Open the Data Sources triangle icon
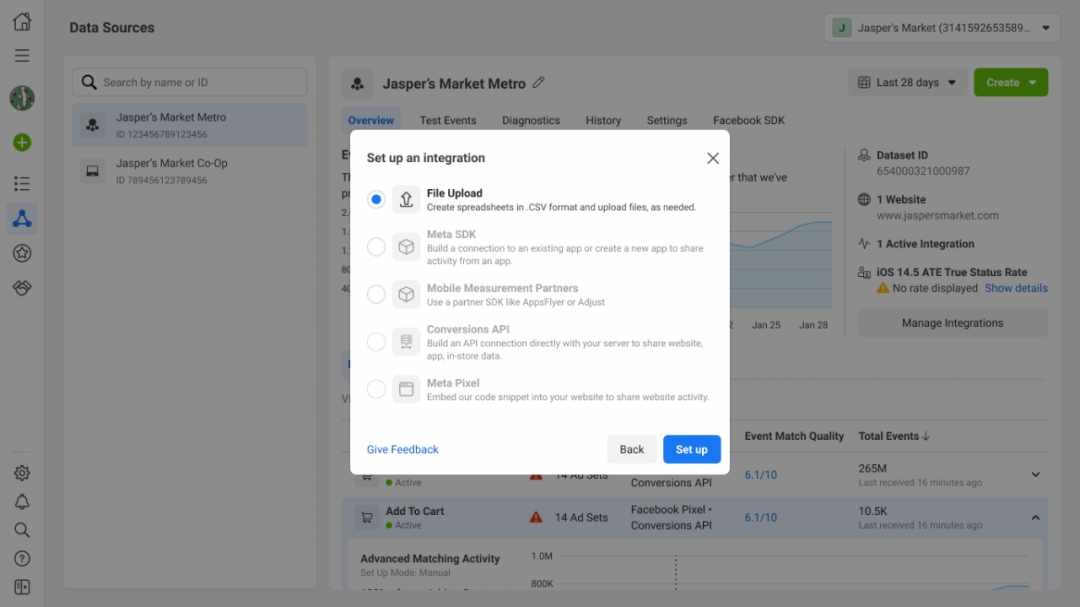This screenshot has width=1080, height=607. pos(22,219)
